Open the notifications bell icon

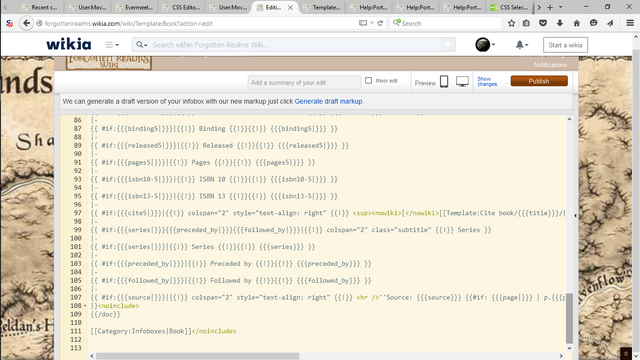(x=520, y=44)
